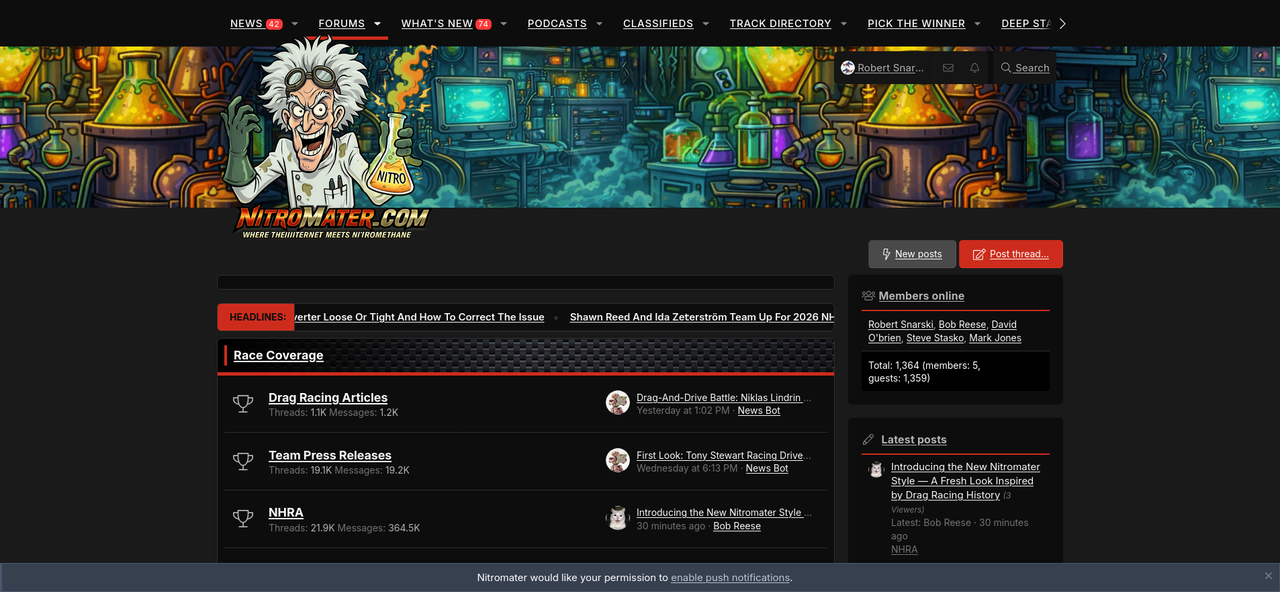Open Steve Stasko member profile
The image size is (1280, 592).
point(935,339)
